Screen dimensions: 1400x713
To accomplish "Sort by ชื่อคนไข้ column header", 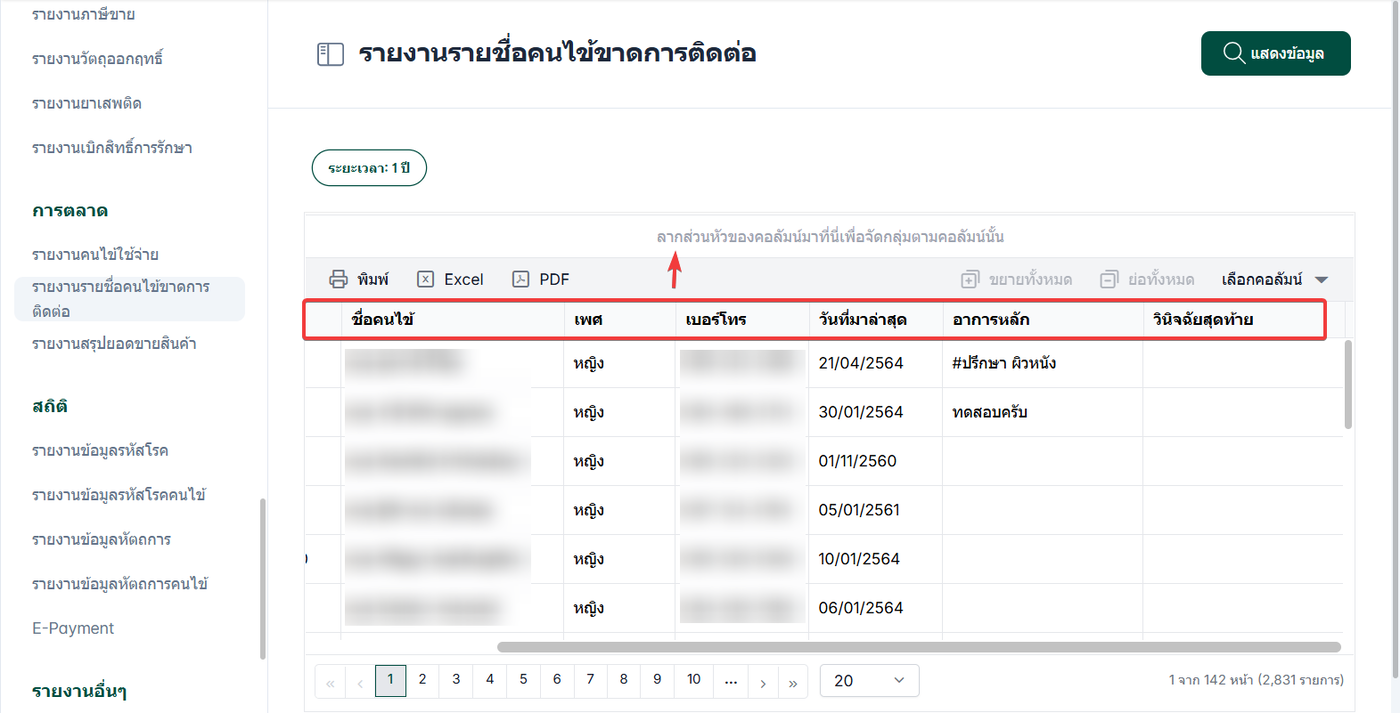I will pos(453,320).
